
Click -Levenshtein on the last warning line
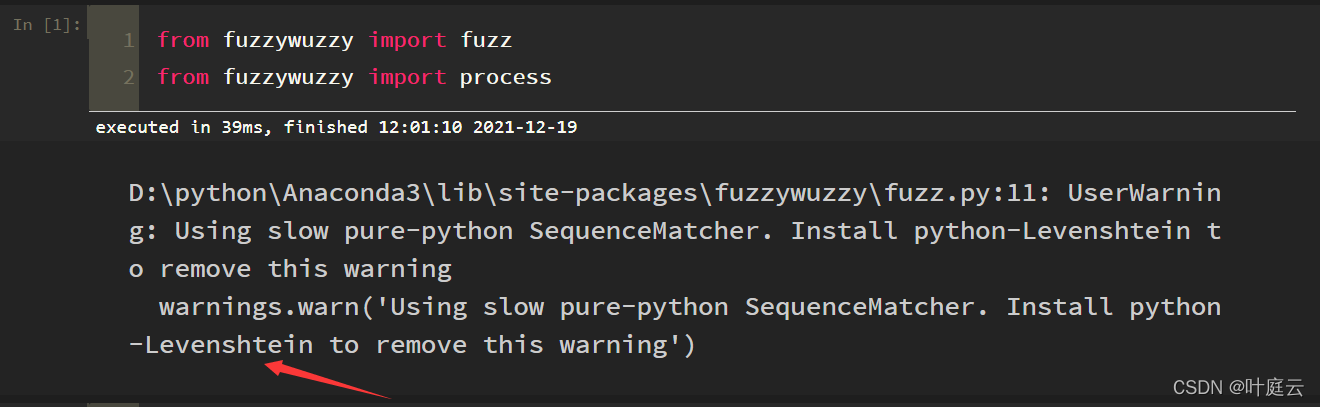pyautogui.click(x=221, y=345)
